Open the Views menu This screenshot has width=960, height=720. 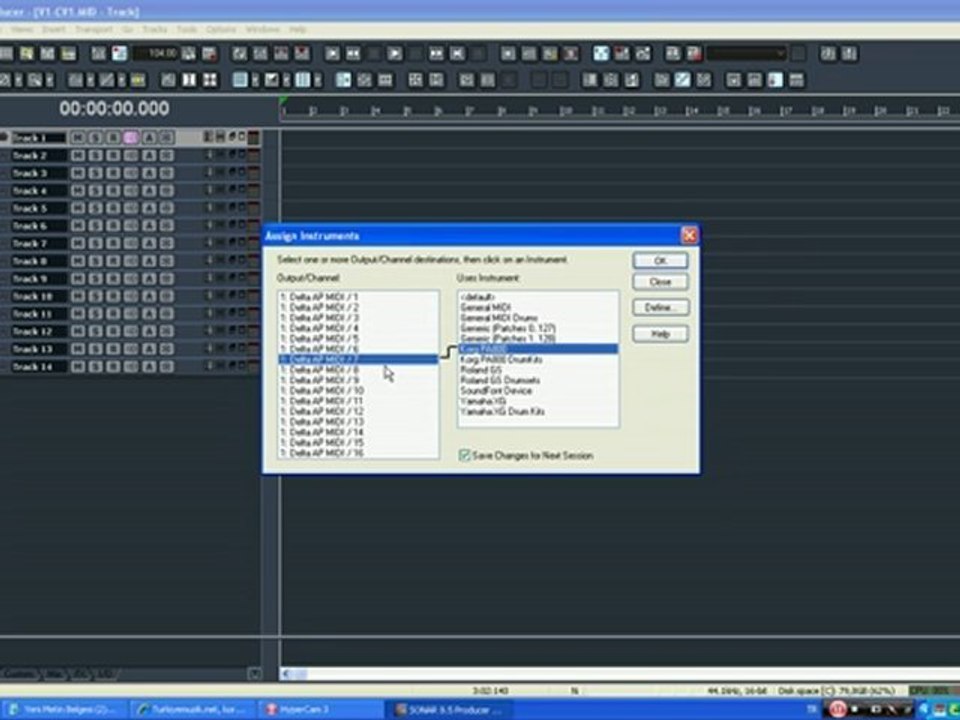click(x=22, y=29)
